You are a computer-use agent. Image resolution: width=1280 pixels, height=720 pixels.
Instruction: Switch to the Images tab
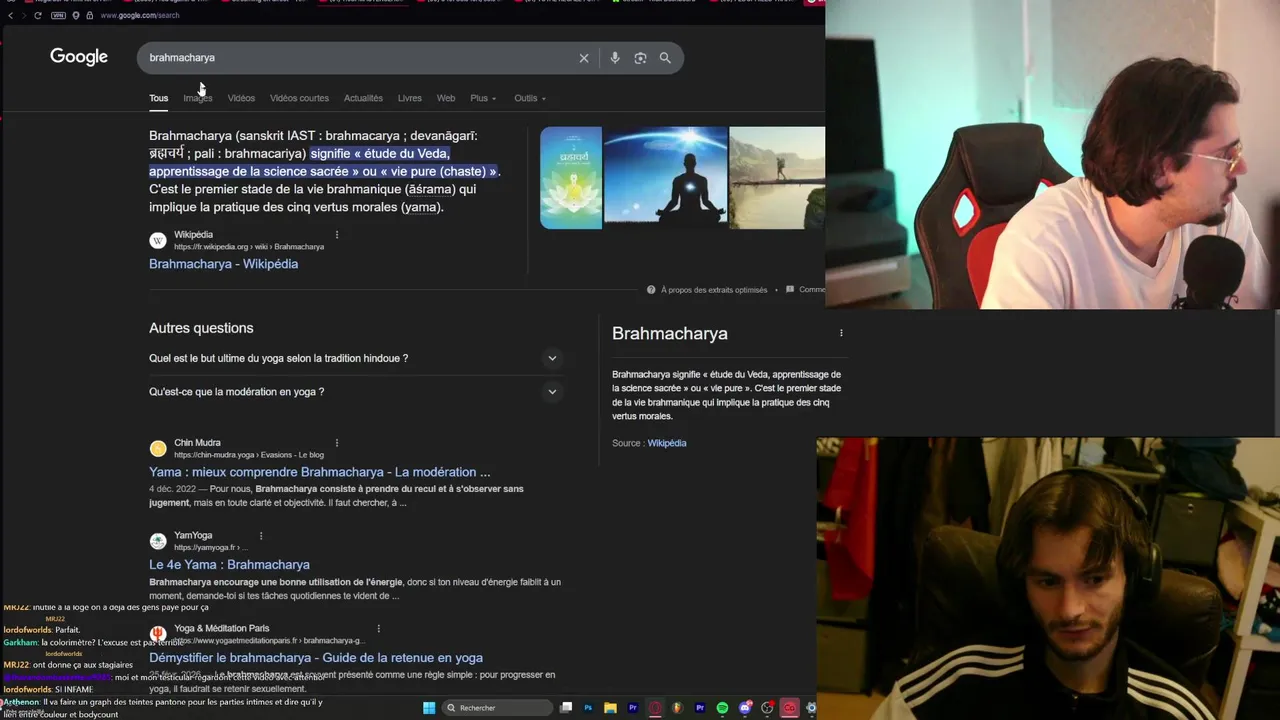click(197, 98)
